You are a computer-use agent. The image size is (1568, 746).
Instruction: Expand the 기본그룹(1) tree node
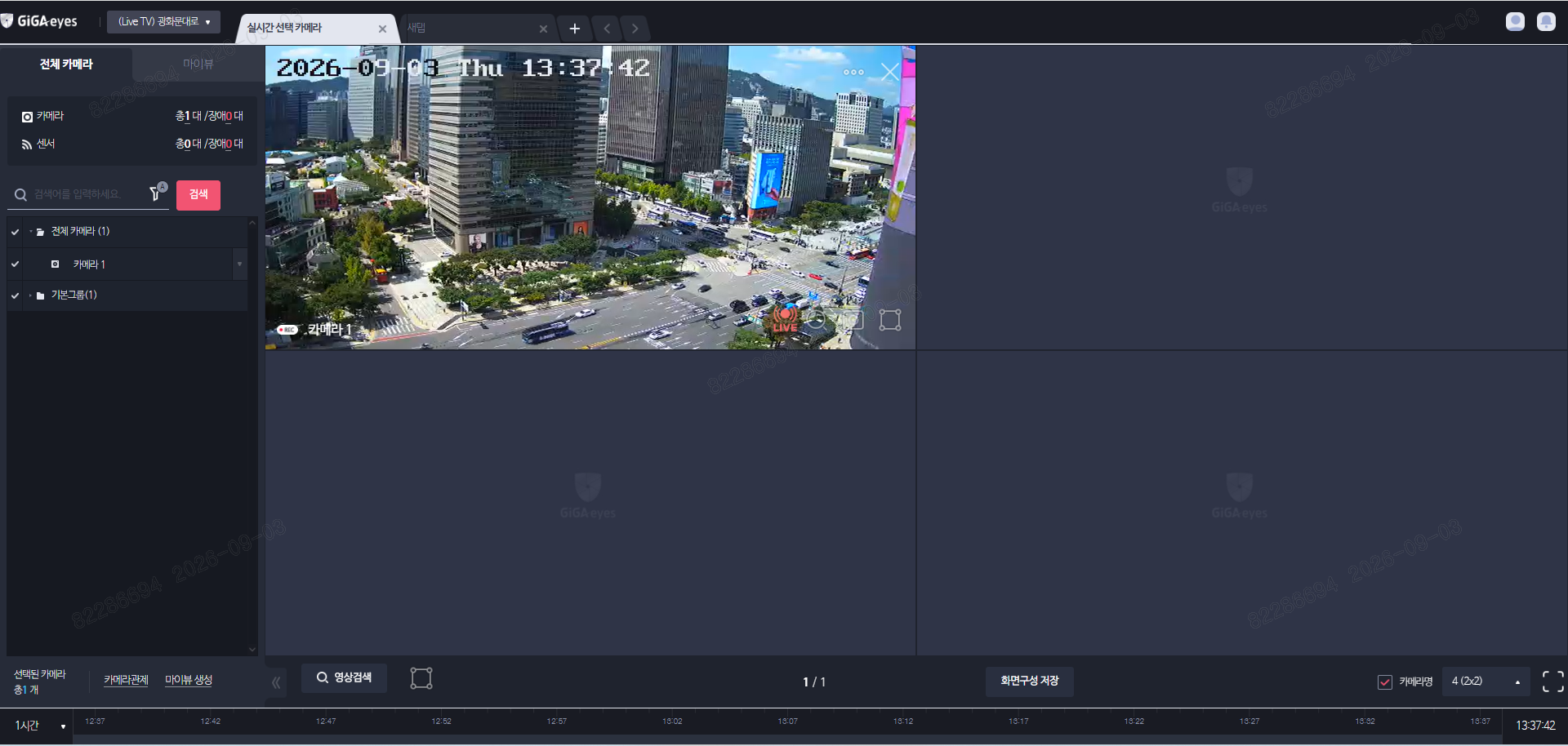31,295
